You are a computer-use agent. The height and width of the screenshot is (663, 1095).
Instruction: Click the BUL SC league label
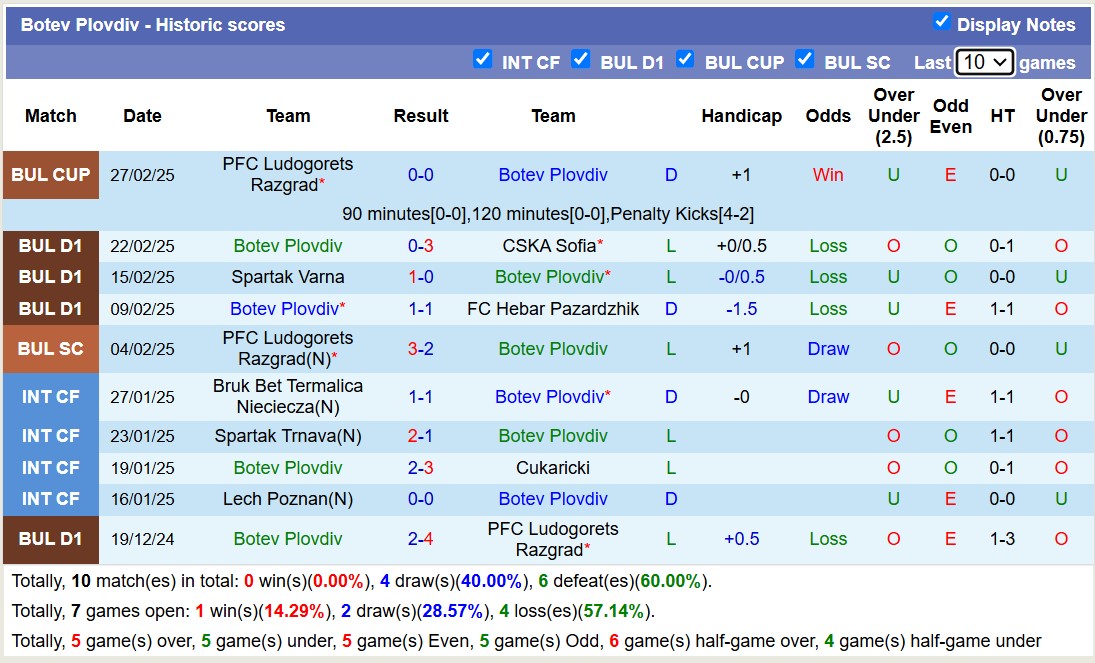pyautogui.click(x=51, y=349)
